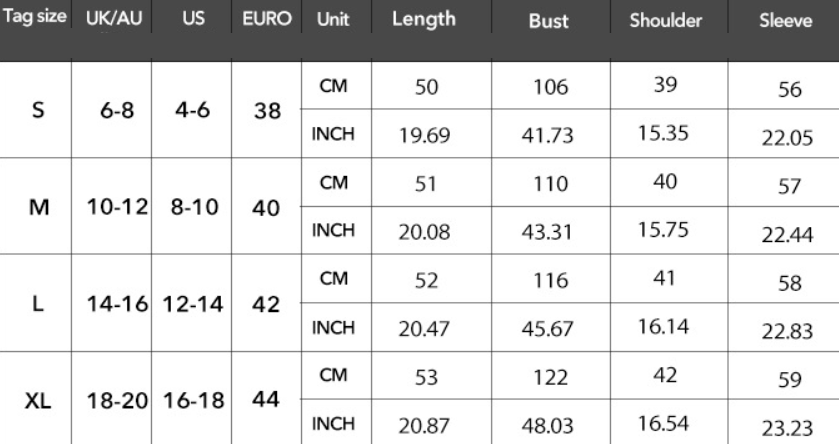This screenshot has width=839, height=444.
Task: Select the Bust column header
Action: coord(548,20)
